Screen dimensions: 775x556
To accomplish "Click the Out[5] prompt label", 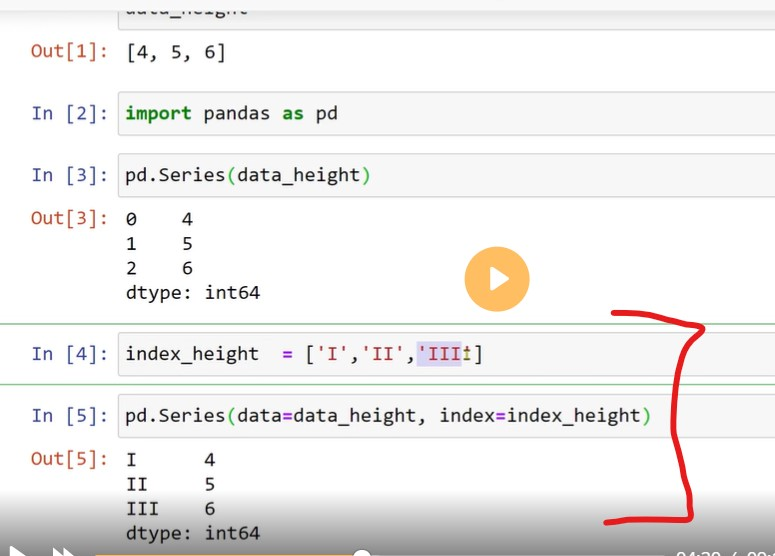I will 69,460.
